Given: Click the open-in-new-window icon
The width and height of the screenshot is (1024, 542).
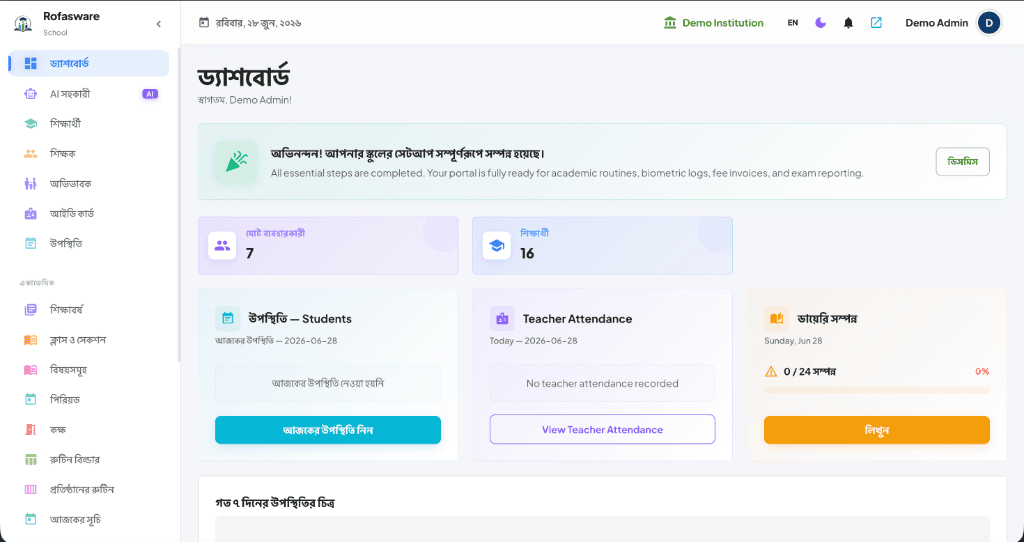Looking at the screenshot, I should click(876, 23).
